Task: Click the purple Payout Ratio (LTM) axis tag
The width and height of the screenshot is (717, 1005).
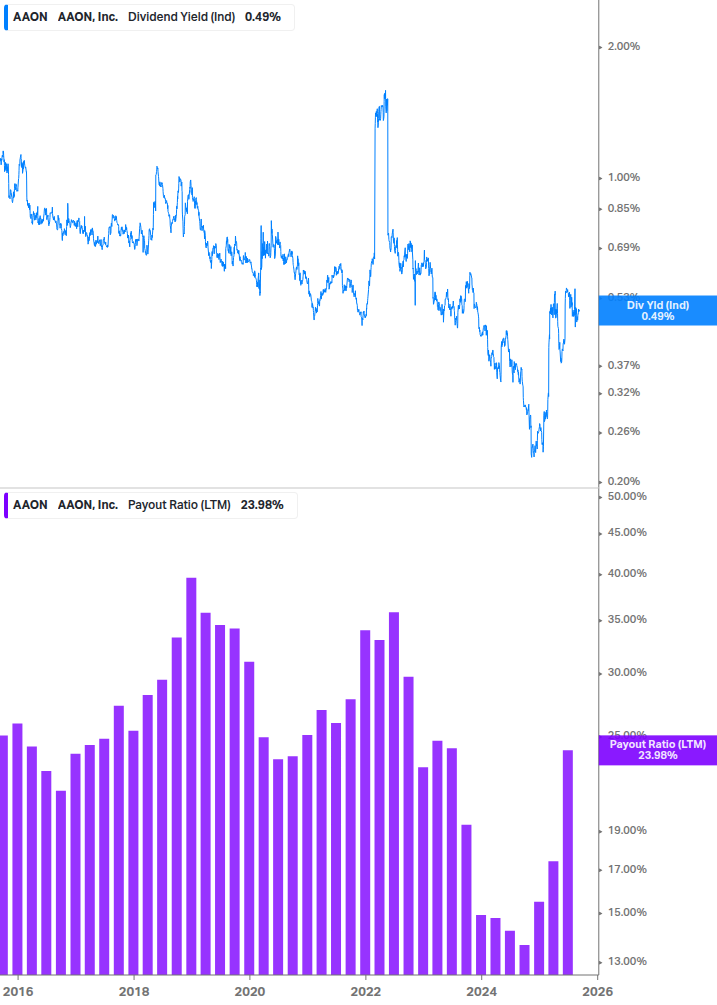Action: tap(657, 750)
